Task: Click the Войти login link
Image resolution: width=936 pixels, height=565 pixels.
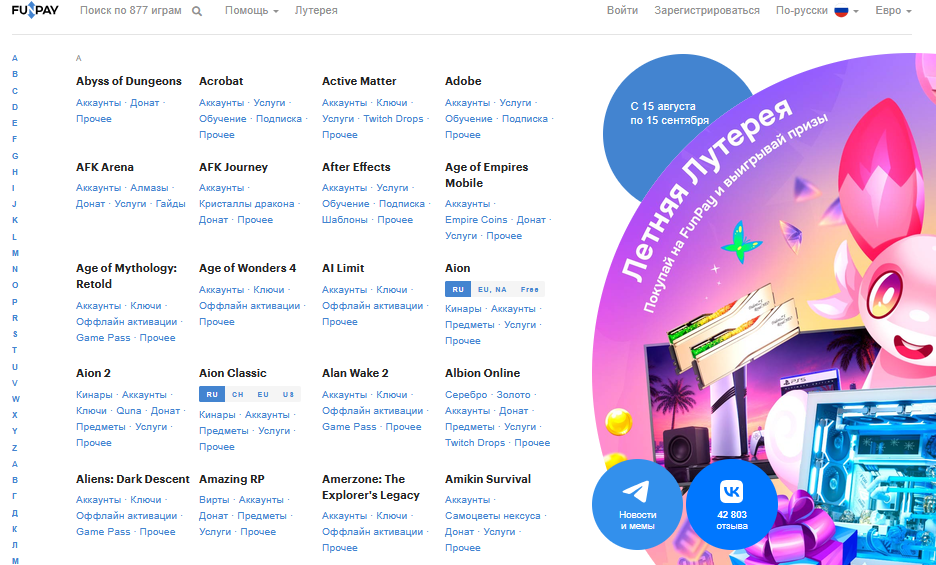Action: [622, 11]
